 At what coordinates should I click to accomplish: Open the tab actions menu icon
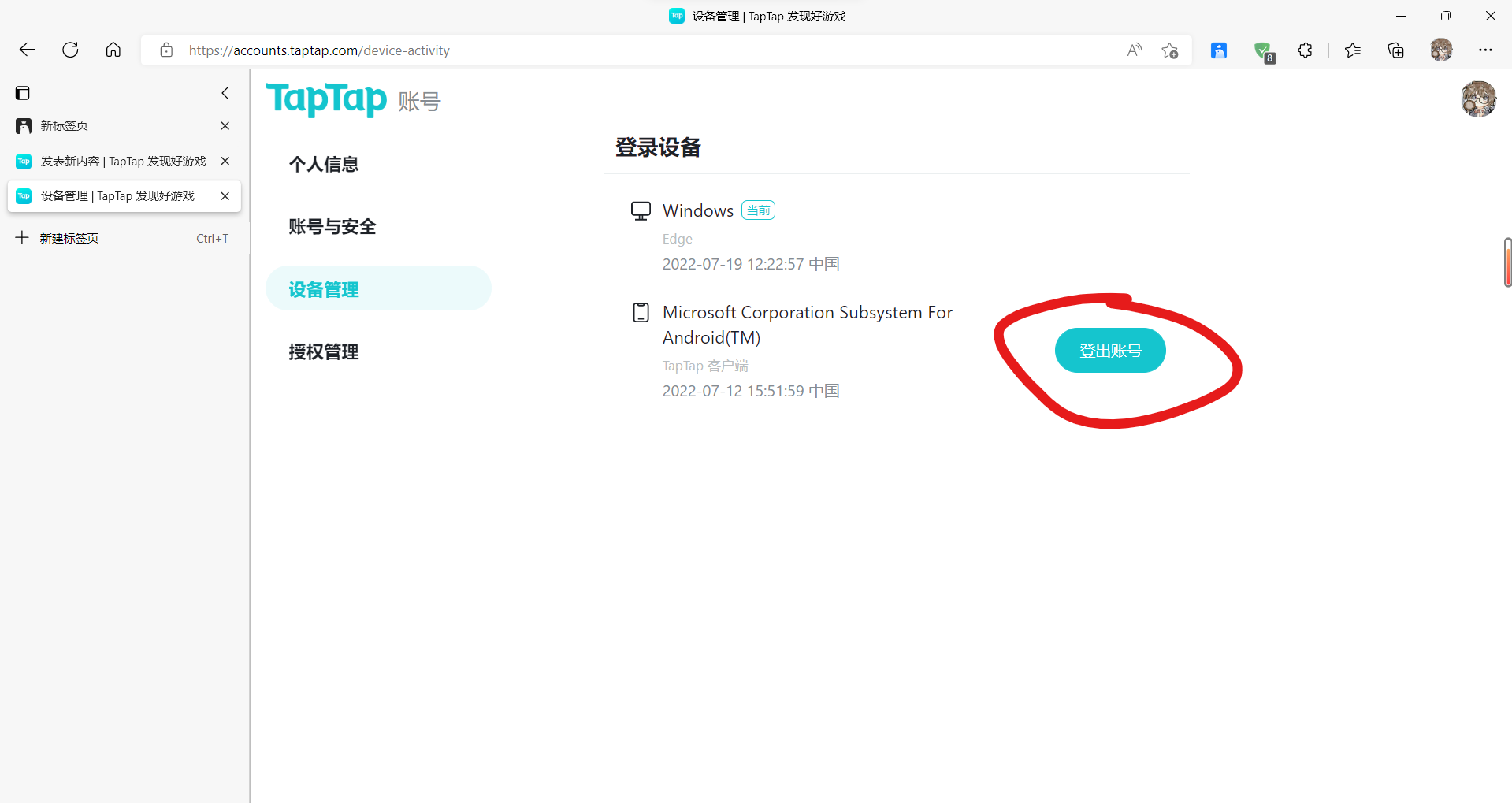point(23,93)
